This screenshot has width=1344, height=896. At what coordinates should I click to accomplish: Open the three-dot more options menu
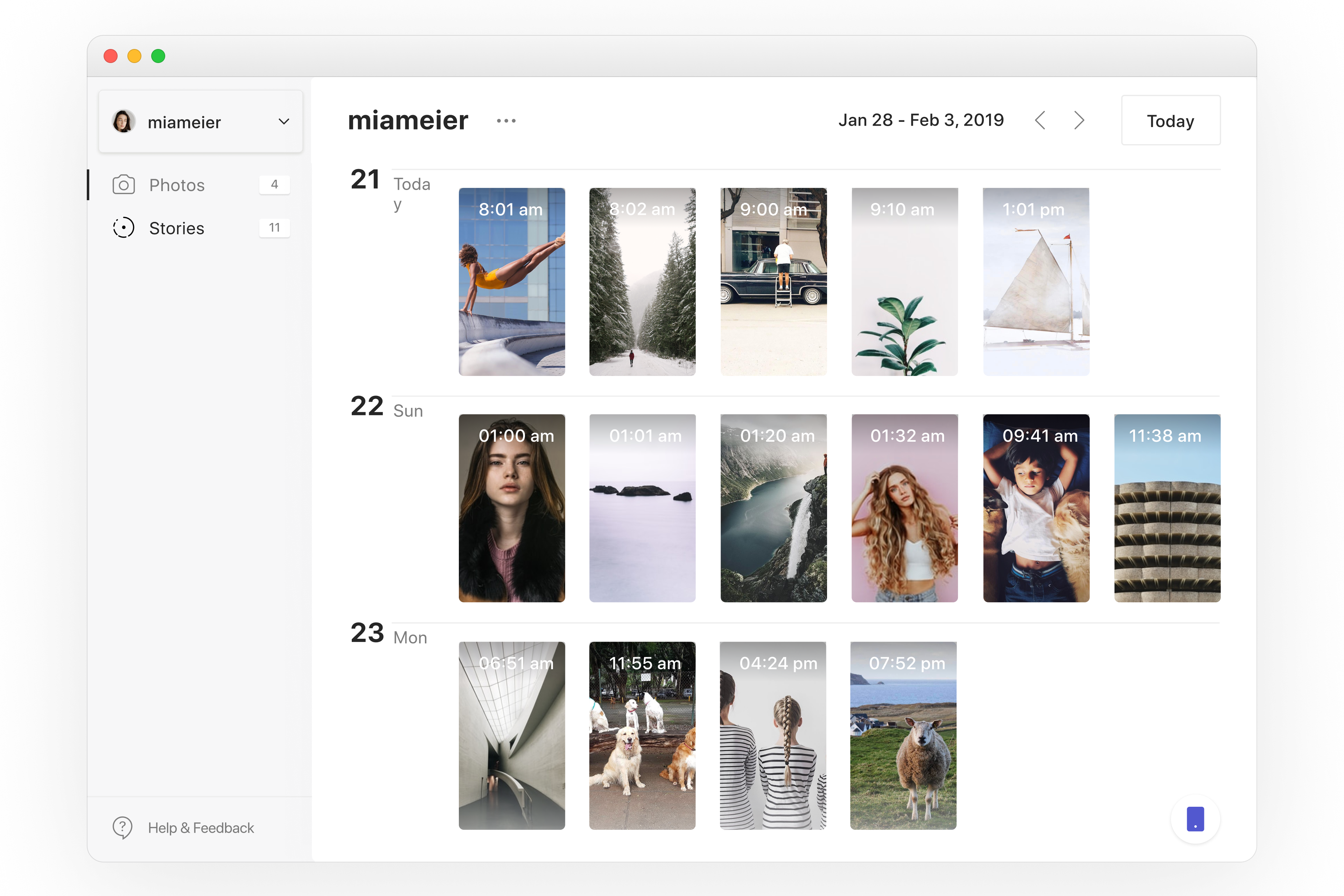(x=506, y=120)
